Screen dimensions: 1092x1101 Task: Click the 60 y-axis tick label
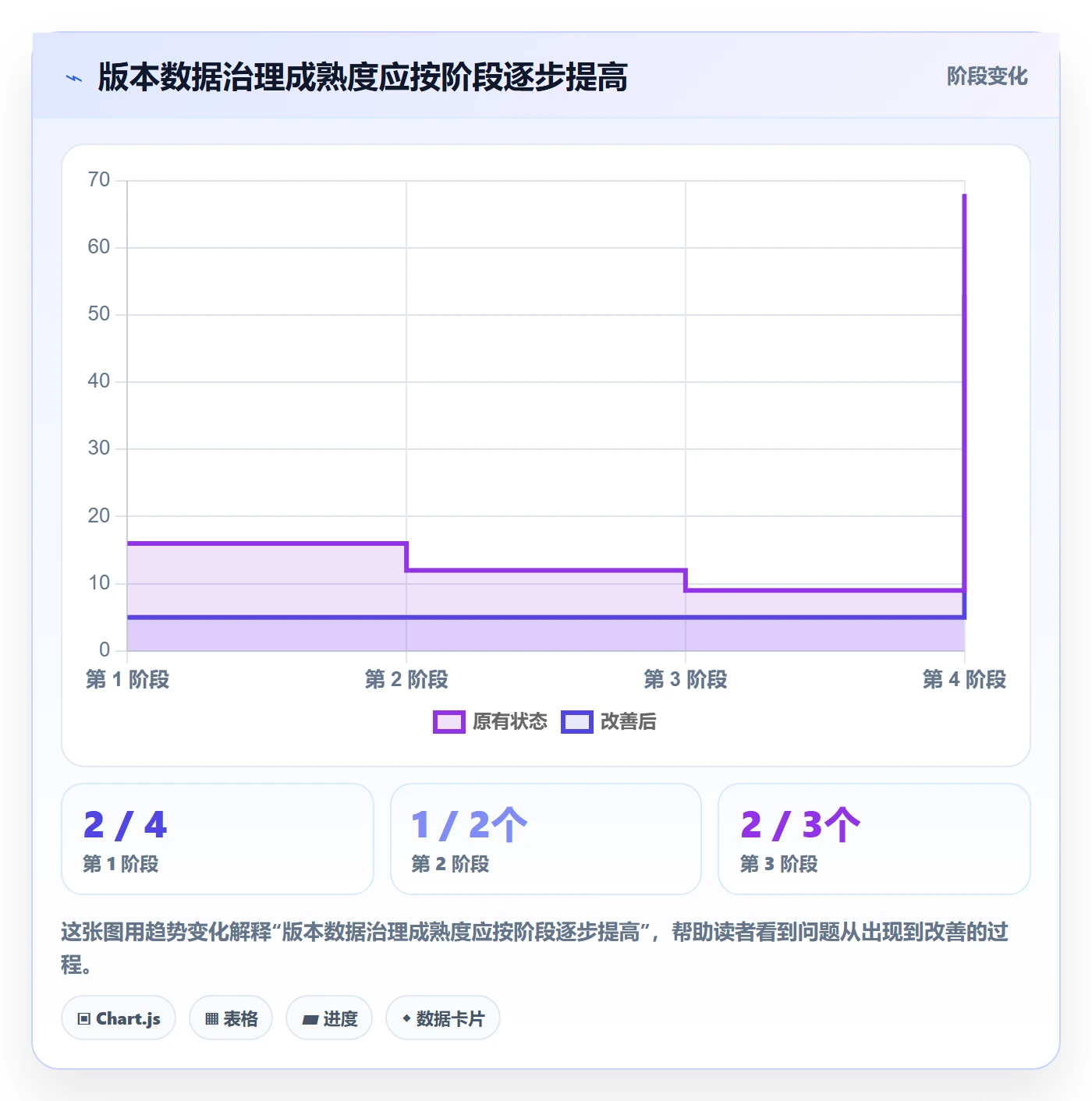(x=99, y=247)
